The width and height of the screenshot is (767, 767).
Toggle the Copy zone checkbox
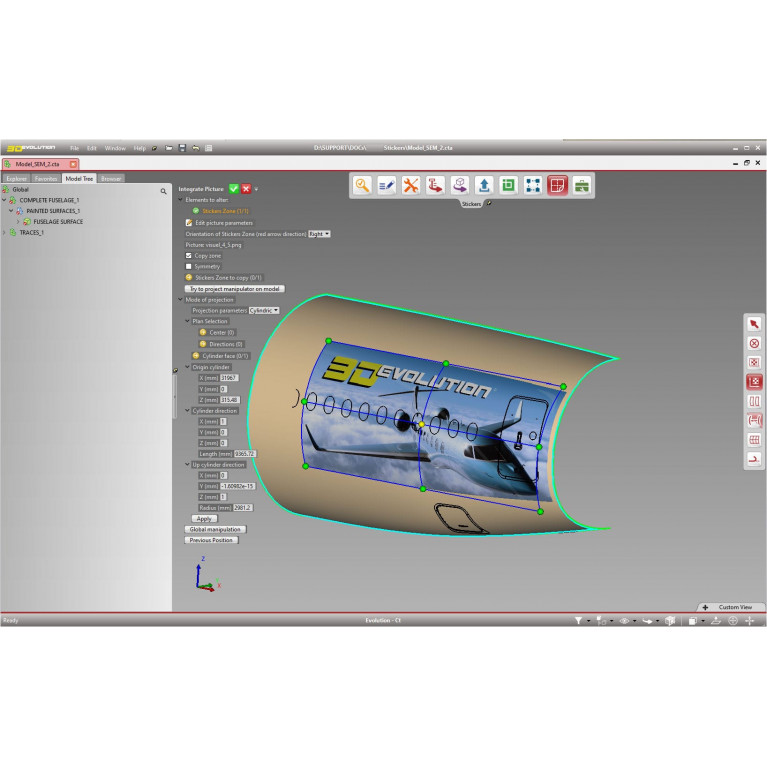click(188, 256)
